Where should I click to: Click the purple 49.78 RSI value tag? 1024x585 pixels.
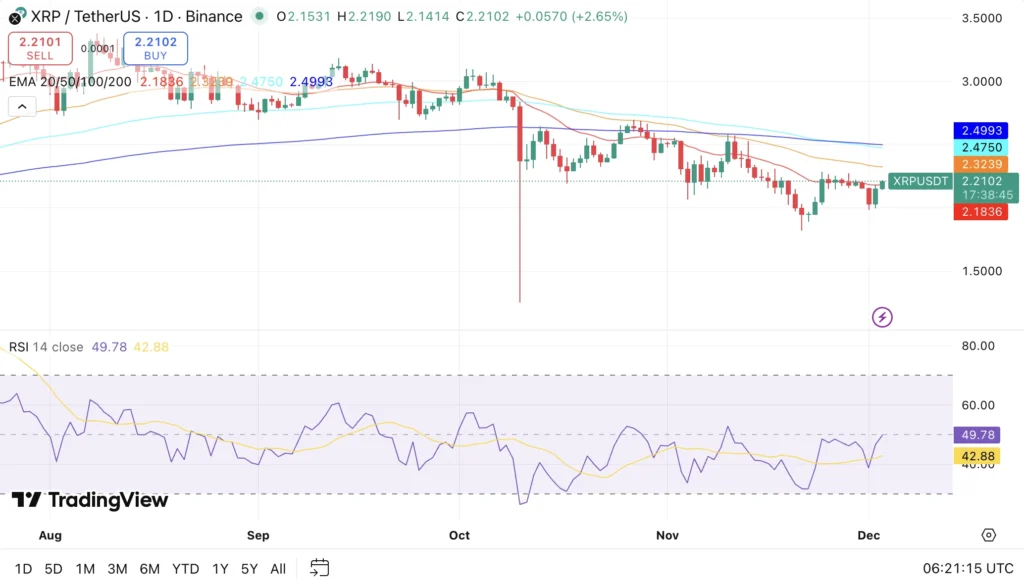[977, 435]
